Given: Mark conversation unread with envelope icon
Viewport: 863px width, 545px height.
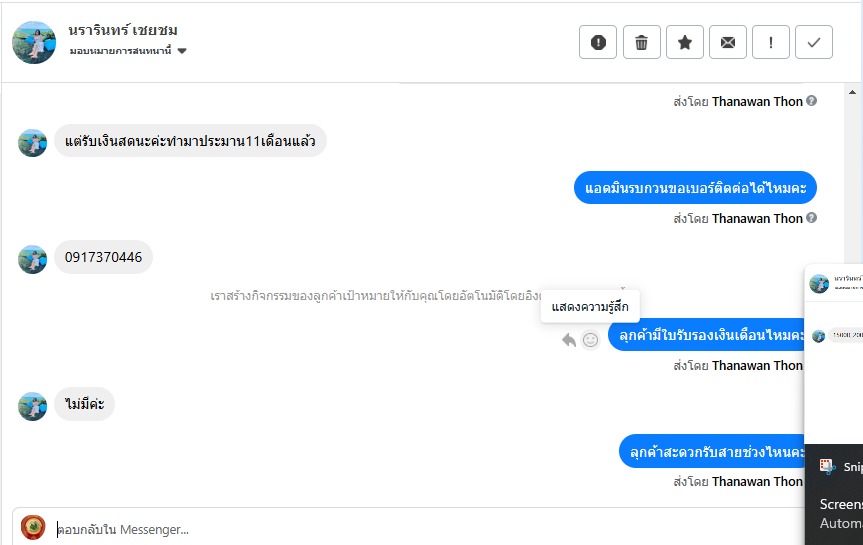Looking at the screenshot, I should (728, 42).
